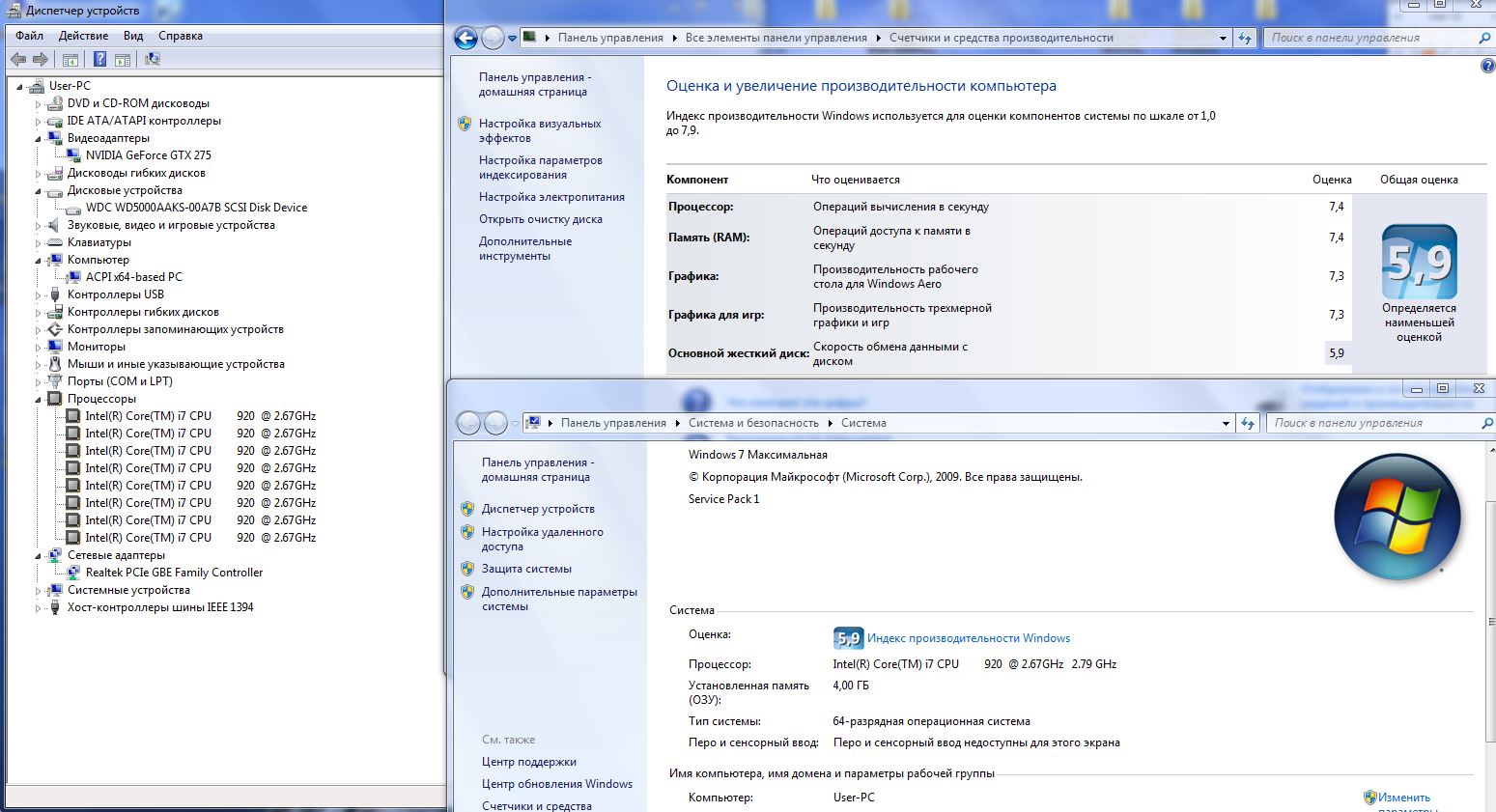Open Диспетчер устройств link in Система window
The image size is (1496, 812).
coord(538,509)
